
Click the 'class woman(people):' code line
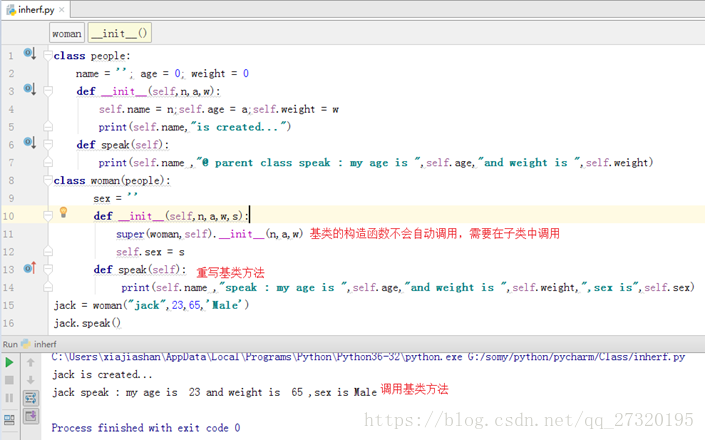pyautogui.click(x=112, y=181)
